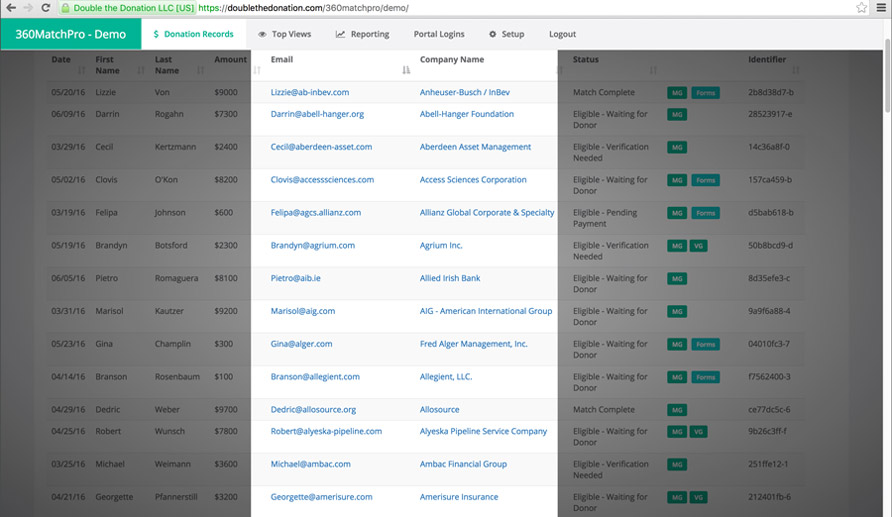Click MG badge in Darrin Rogahn row

click(x=677, y=114)
